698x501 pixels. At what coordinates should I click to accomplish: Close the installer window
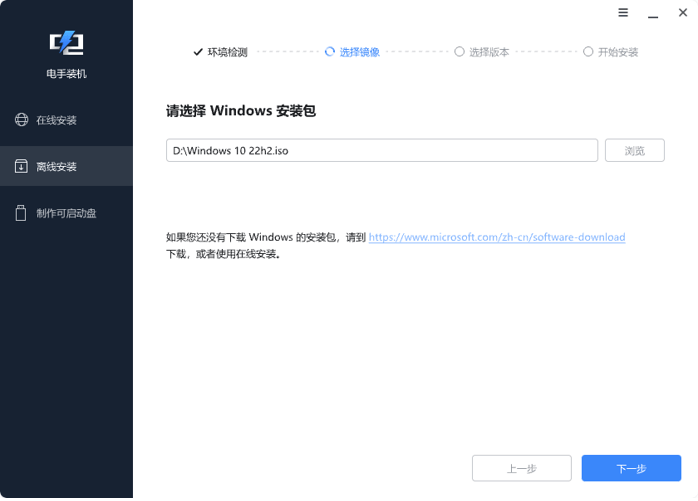coord(683,12)
